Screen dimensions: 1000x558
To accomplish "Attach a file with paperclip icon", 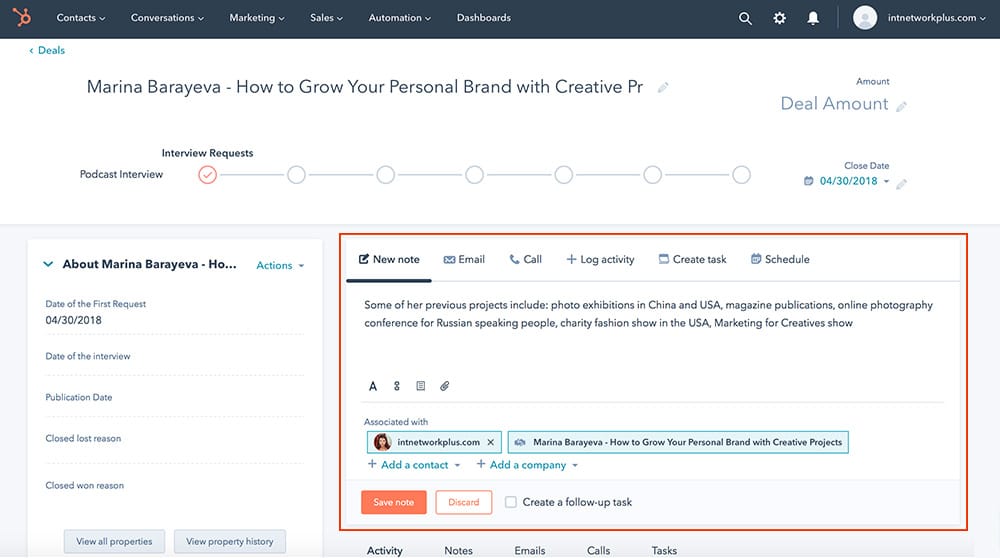I will tap(445, 386).
